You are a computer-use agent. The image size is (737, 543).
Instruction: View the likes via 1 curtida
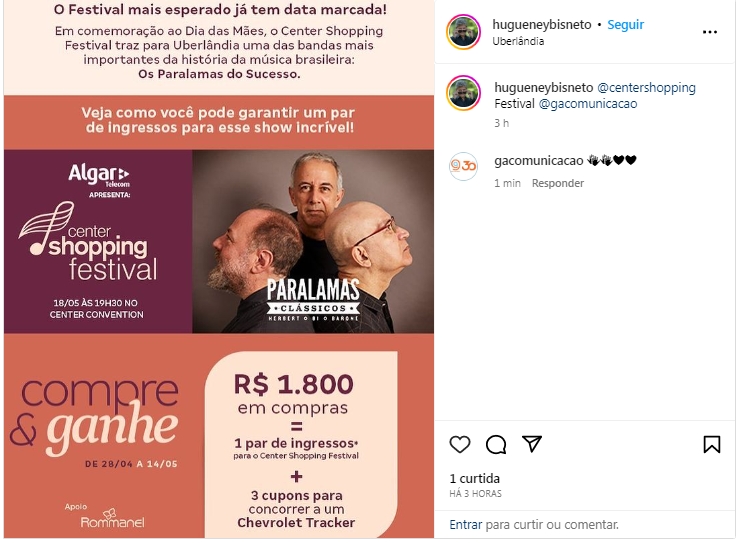pos(474,479)
